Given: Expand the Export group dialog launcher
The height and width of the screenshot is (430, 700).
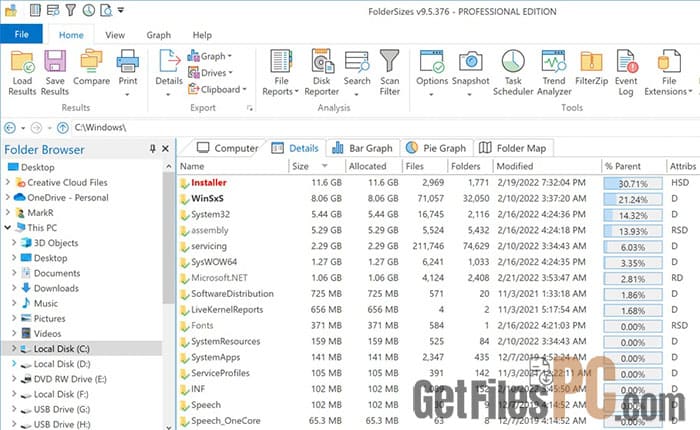Looking at the screenshot, I should [250, 108].
